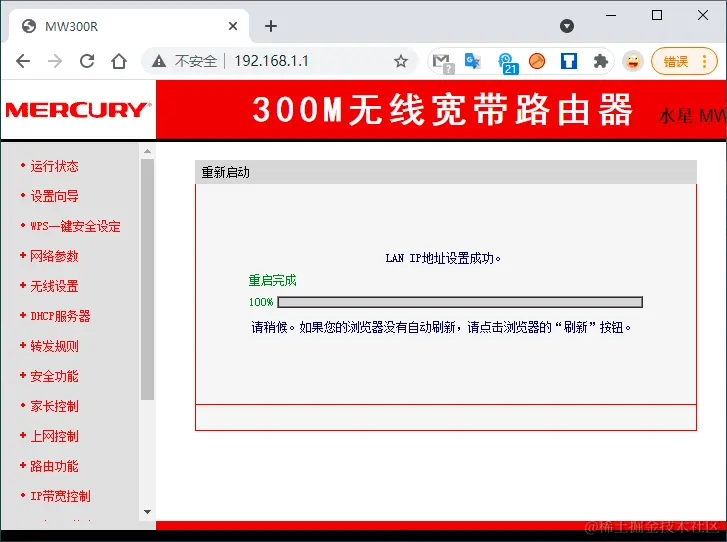Open 设置向导 in the sidebar

(54, 196)
